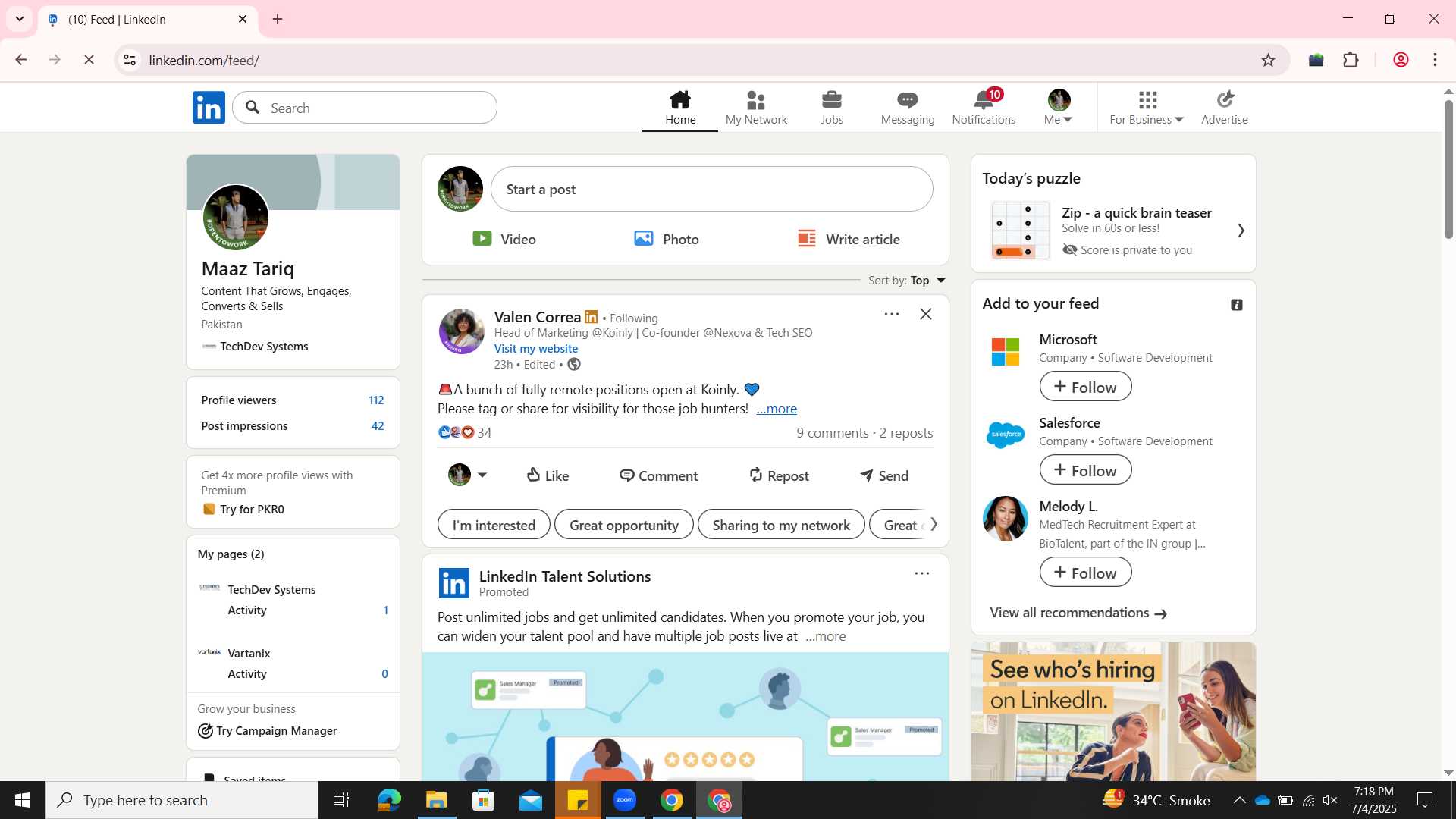Add a Photo to post

tap(667, 239)
